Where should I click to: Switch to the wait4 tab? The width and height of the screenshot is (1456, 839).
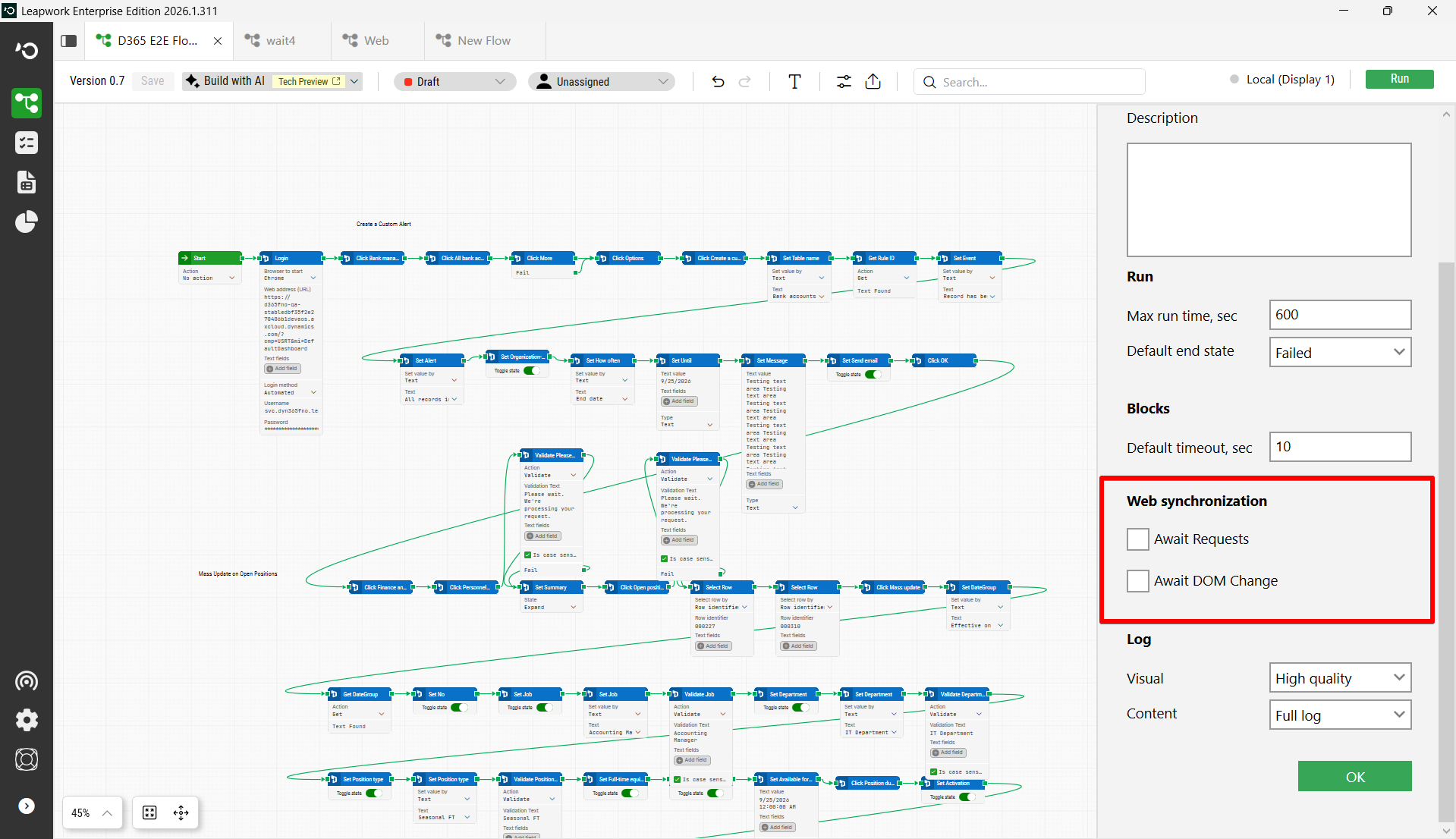click(280, 41)
